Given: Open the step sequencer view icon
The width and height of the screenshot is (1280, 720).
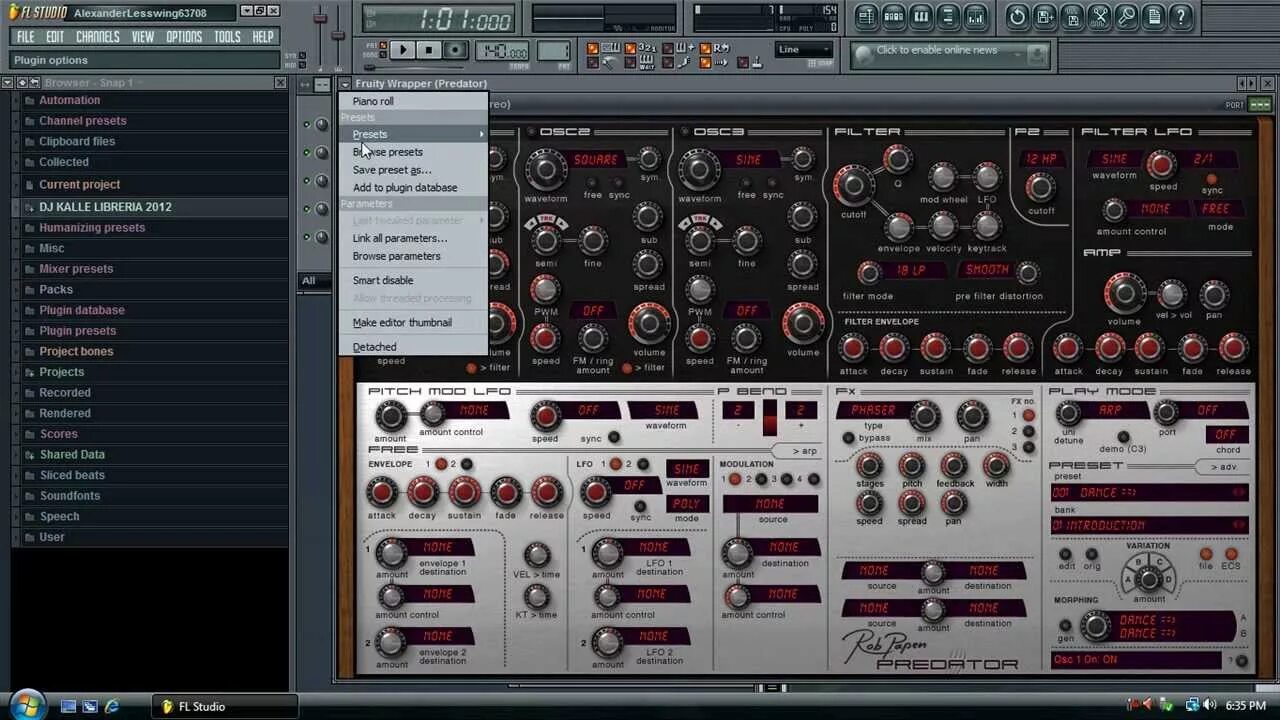Looking at the screenshot, I should click(894, 16).
